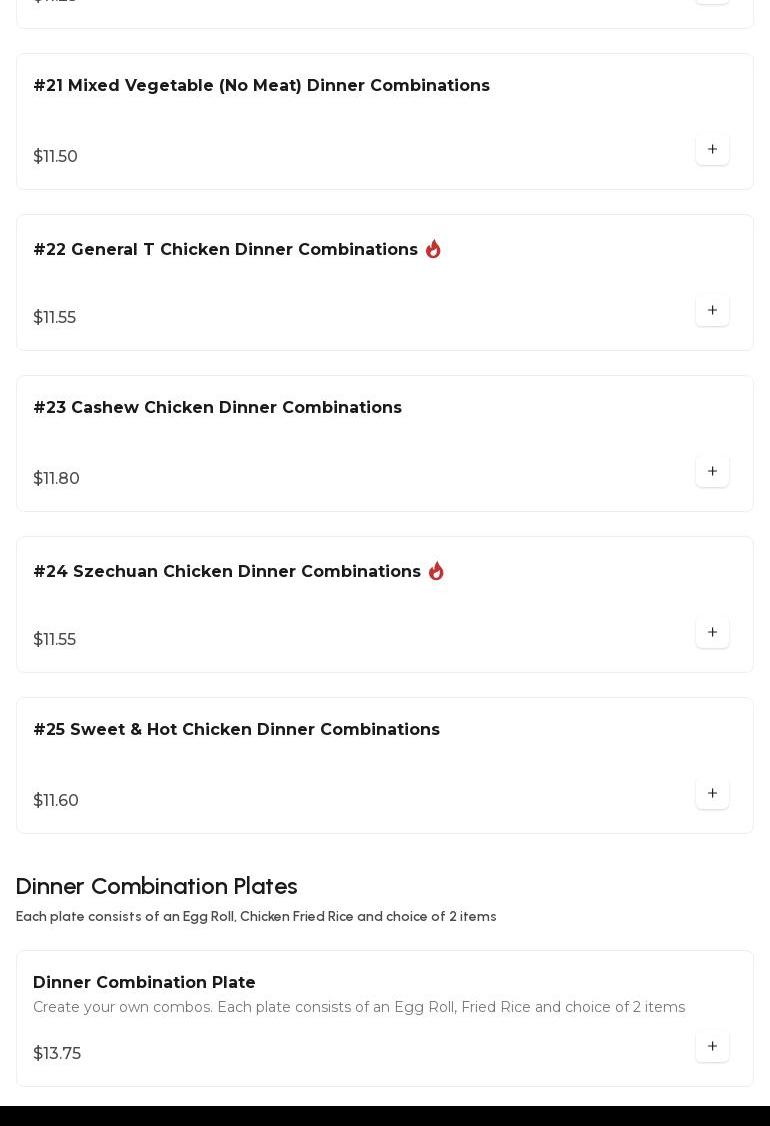Image resolution: width=770 pixels, height=1126 pixels.
Task: Open #21 Mixed Vegetable (No Meat) item title
Action: point(261,86)
